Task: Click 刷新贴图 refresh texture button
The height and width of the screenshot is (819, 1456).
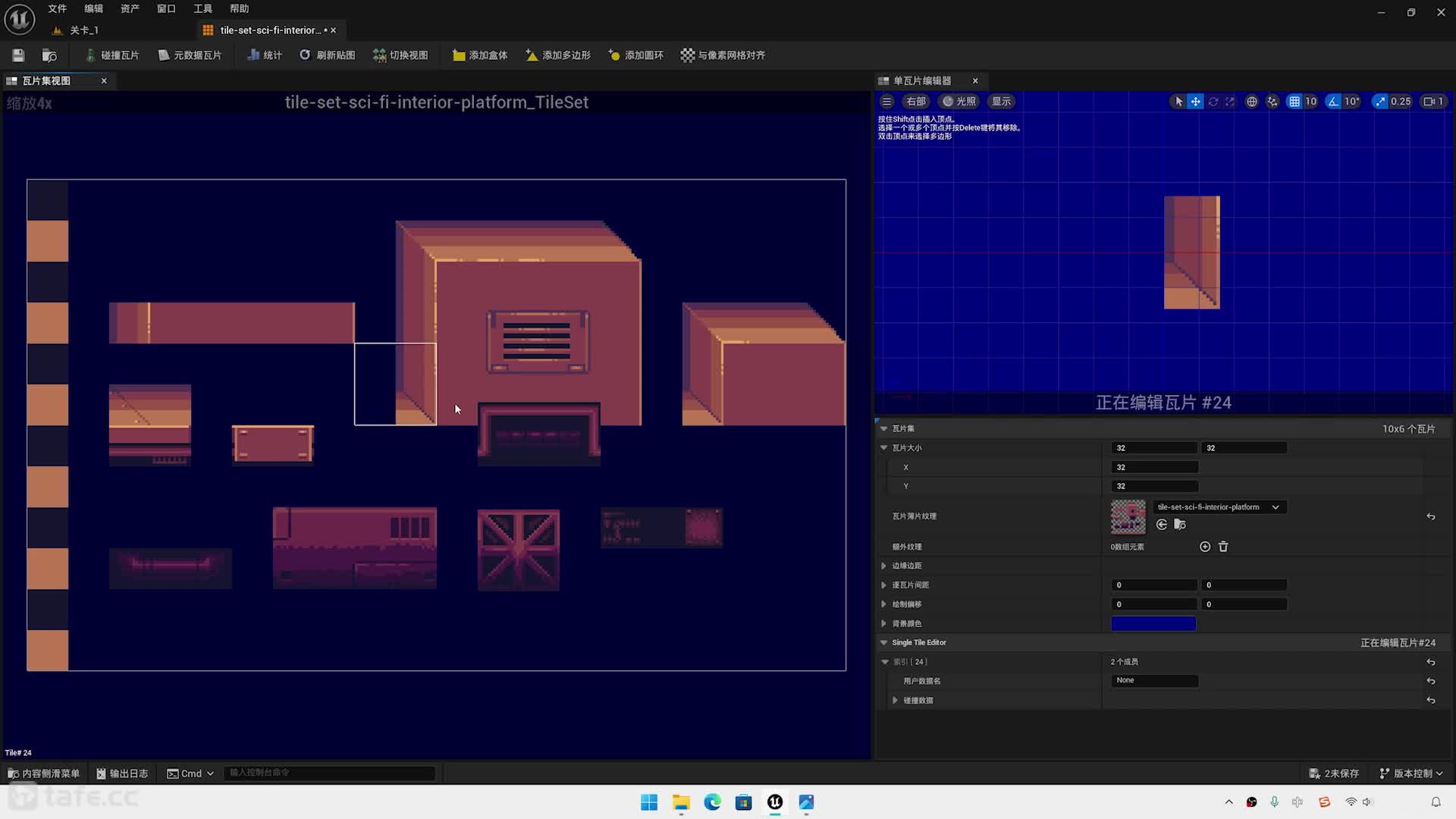Action: click(327, 55)
